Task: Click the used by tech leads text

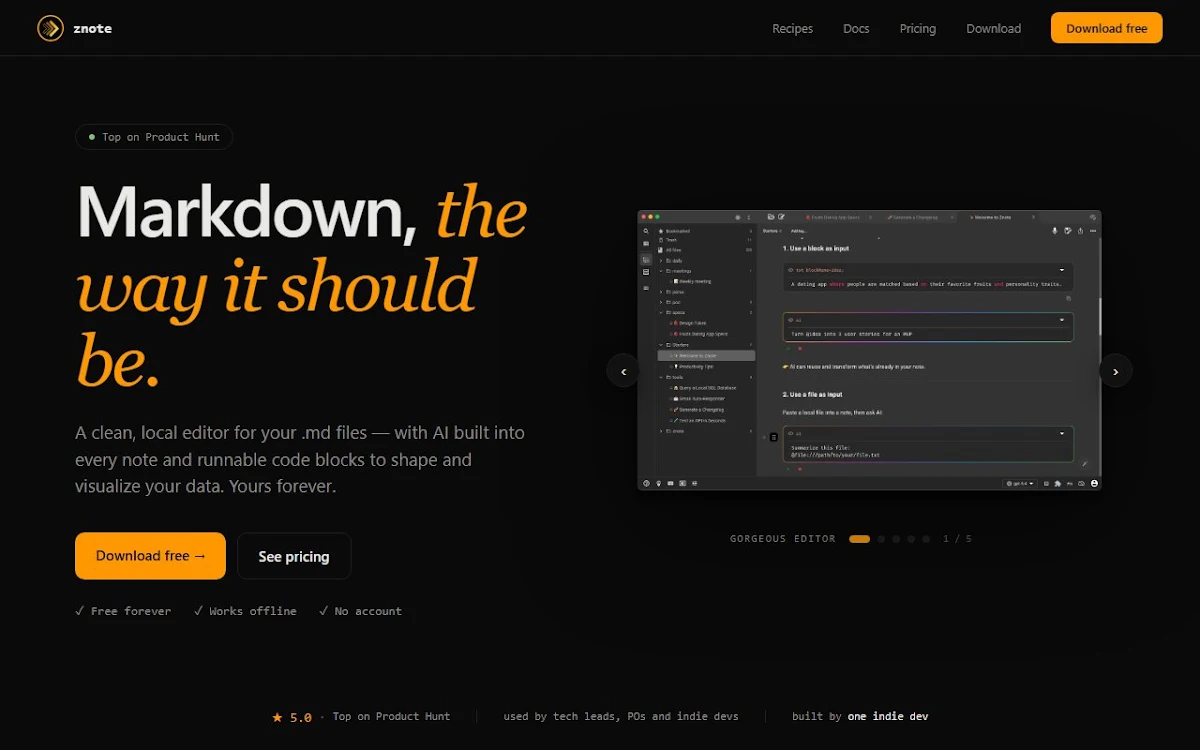Action: (621, 716)
